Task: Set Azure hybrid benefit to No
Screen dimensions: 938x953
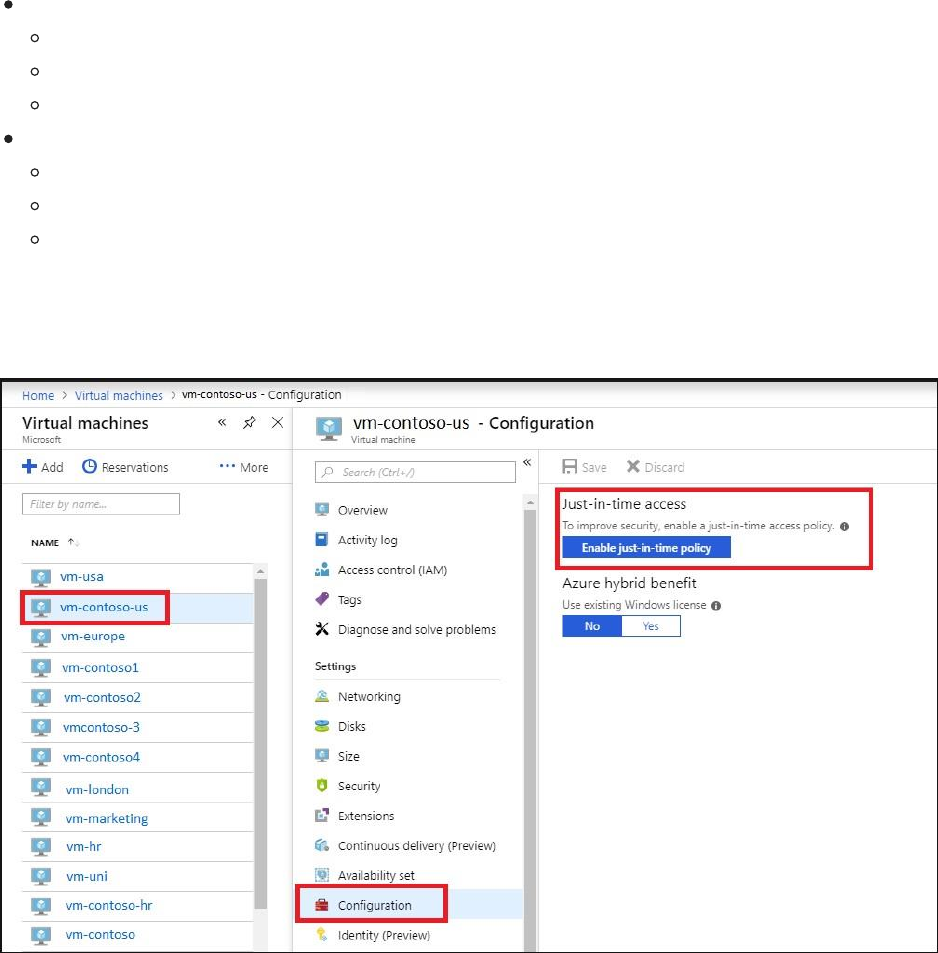Action: (592, 626)
